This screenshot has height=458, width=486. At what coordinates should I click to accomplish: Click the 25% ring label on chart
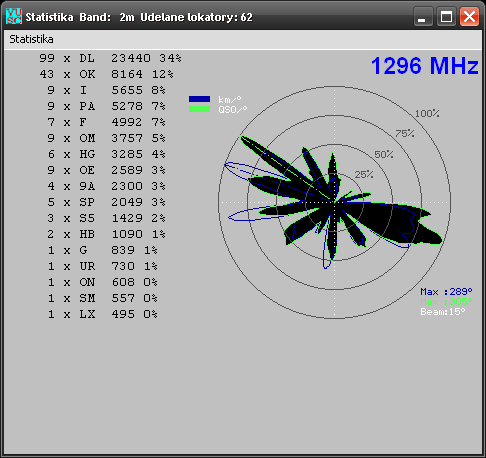point(364,175)
